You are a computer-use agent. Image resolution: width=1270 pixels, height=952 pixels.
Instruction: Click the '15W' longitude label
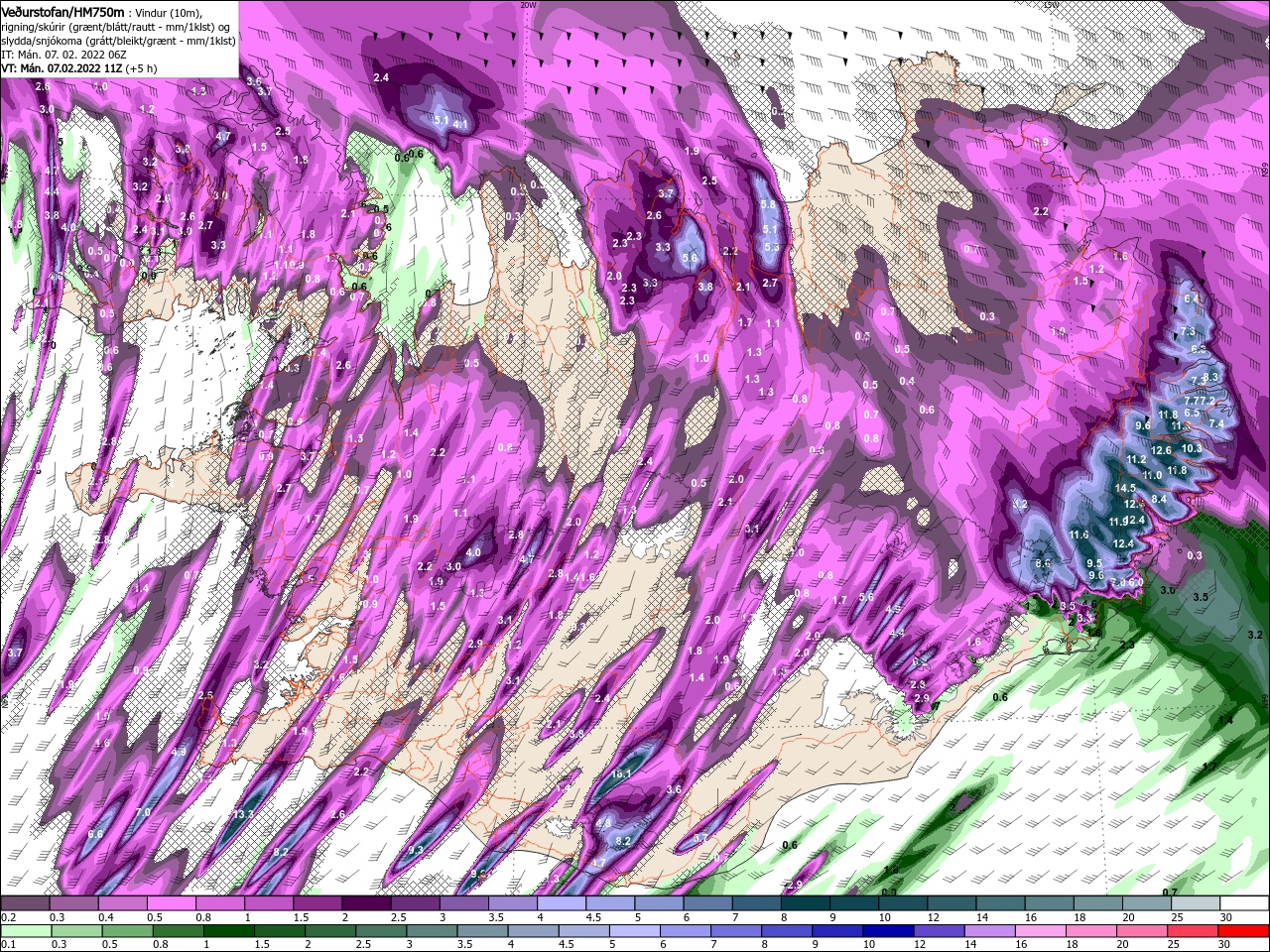click(x=1050, y=5)
